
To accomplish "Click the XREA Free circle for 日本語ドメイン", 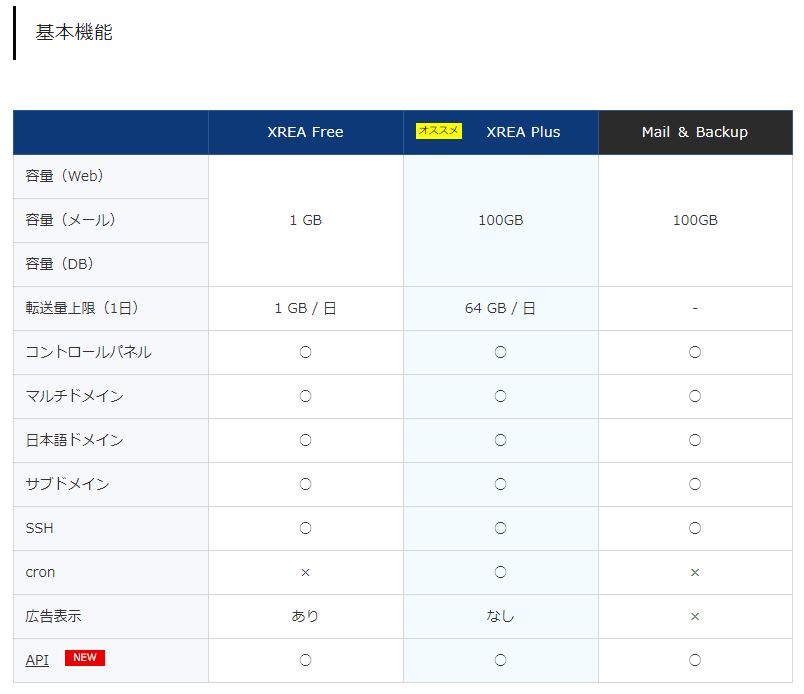I will [x=306, y=441].
